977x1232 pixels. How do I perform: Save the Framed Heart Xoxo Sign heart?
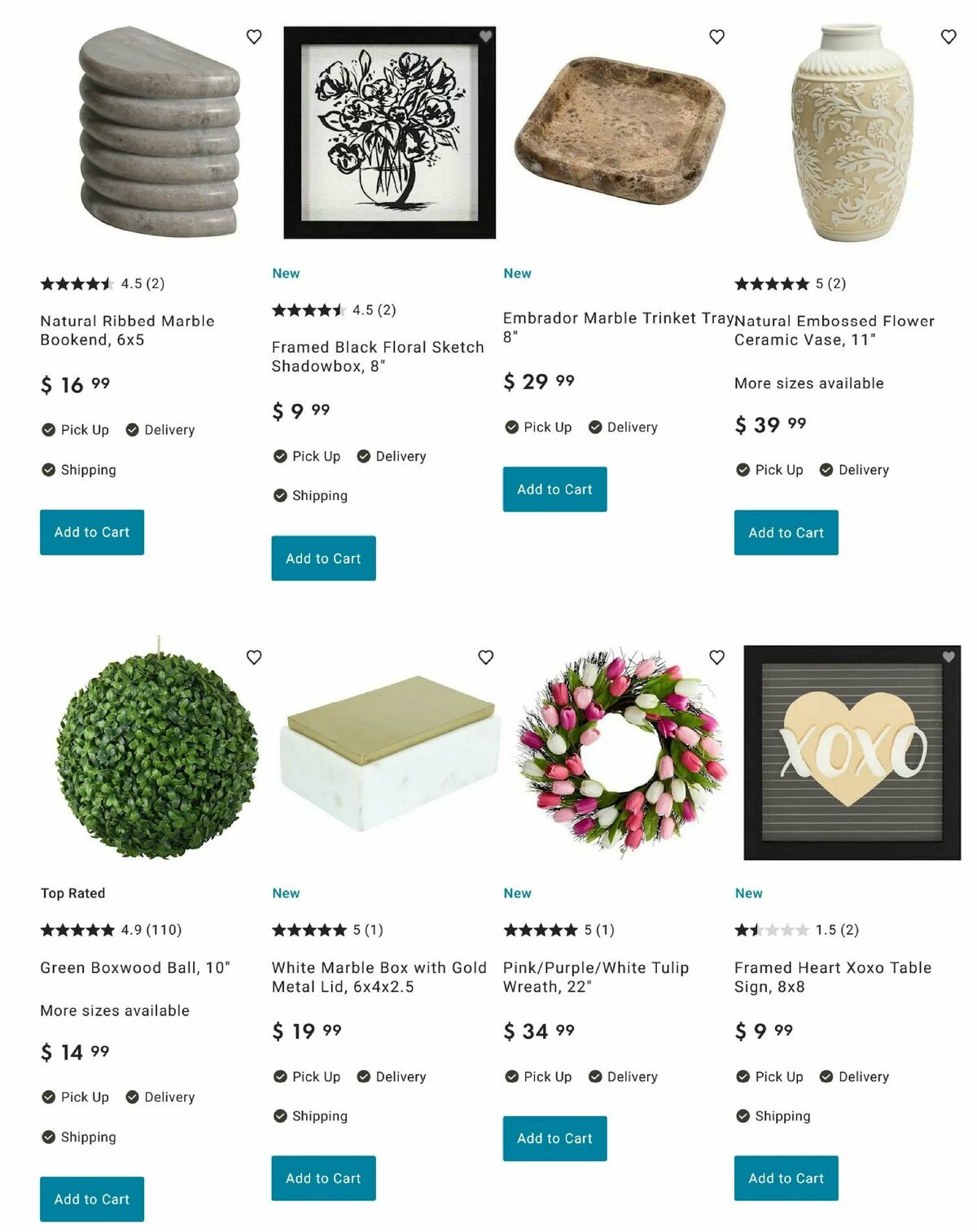(x=949, y=657)
